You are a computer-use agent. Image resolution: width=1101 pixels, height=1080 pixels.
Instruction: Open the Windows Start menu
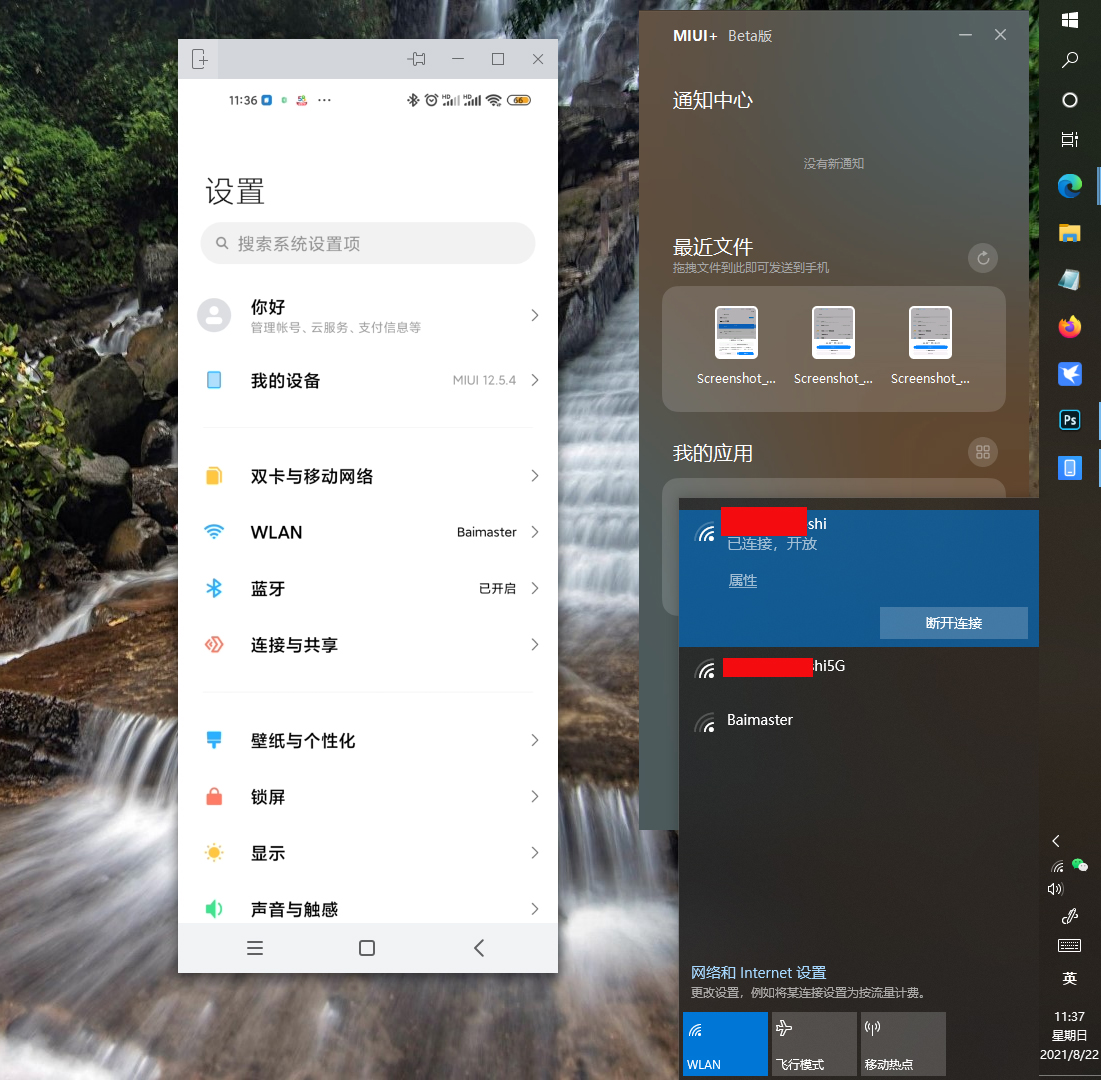[x=1069, y=20]
